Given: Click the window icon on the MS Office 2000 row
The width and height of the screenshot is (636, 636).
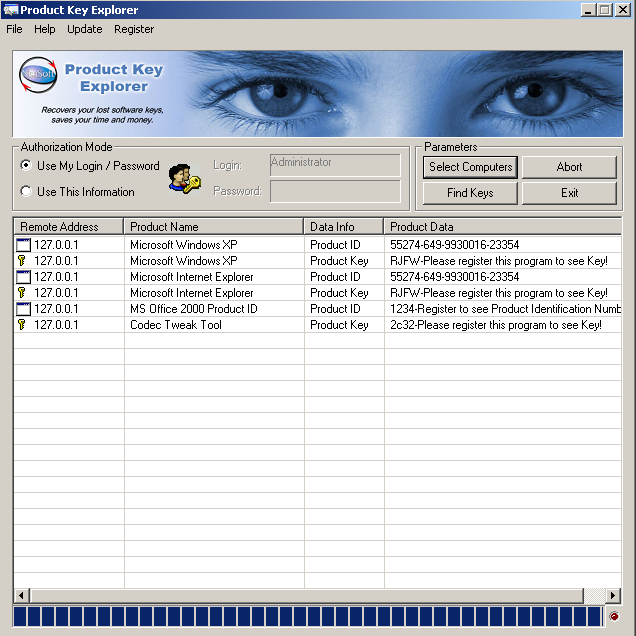Looking at the screenshot, I should 23,309.
